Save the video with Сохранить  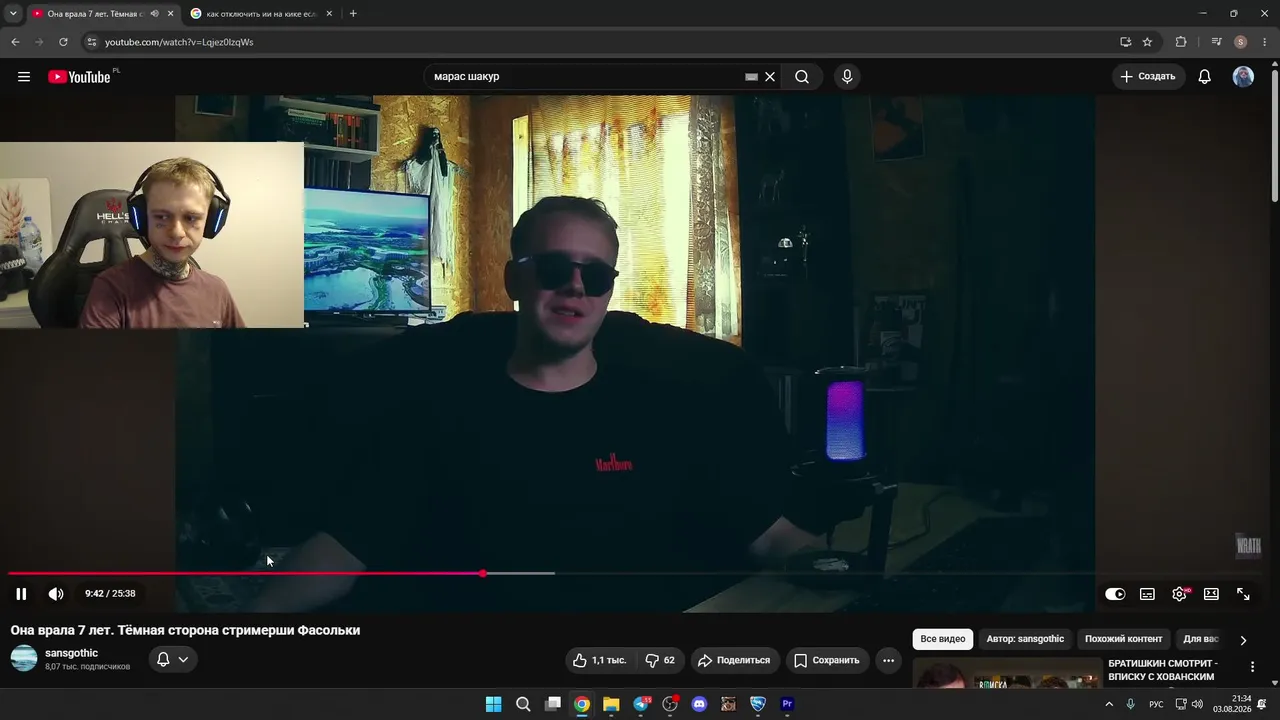coord(826,660)
